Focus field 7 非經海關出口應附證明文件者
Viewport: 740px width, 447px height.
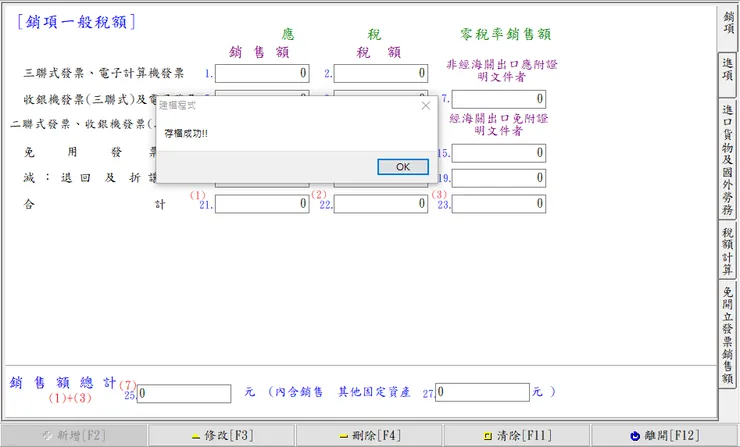tap(499, 99)
